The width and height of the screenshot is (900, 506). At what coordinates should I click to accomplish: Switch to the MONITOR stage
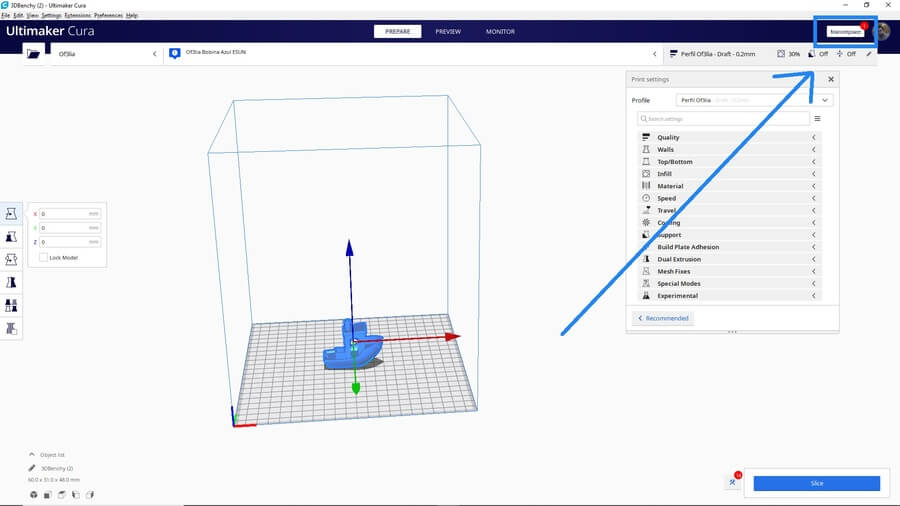500,32
